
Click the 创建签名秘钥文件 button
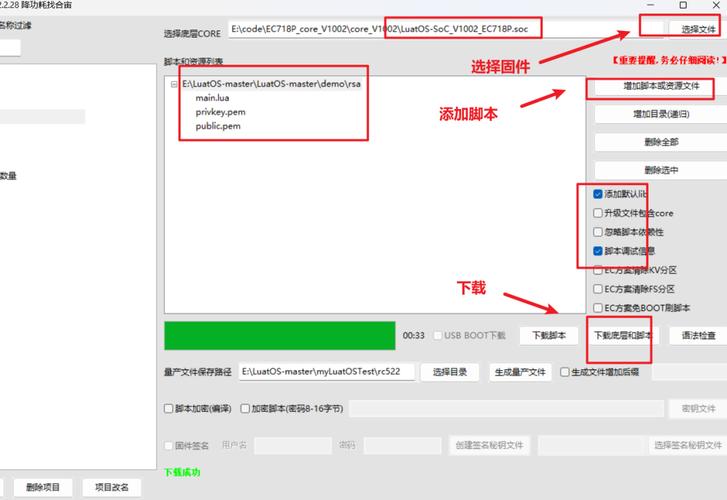[489, 446]
